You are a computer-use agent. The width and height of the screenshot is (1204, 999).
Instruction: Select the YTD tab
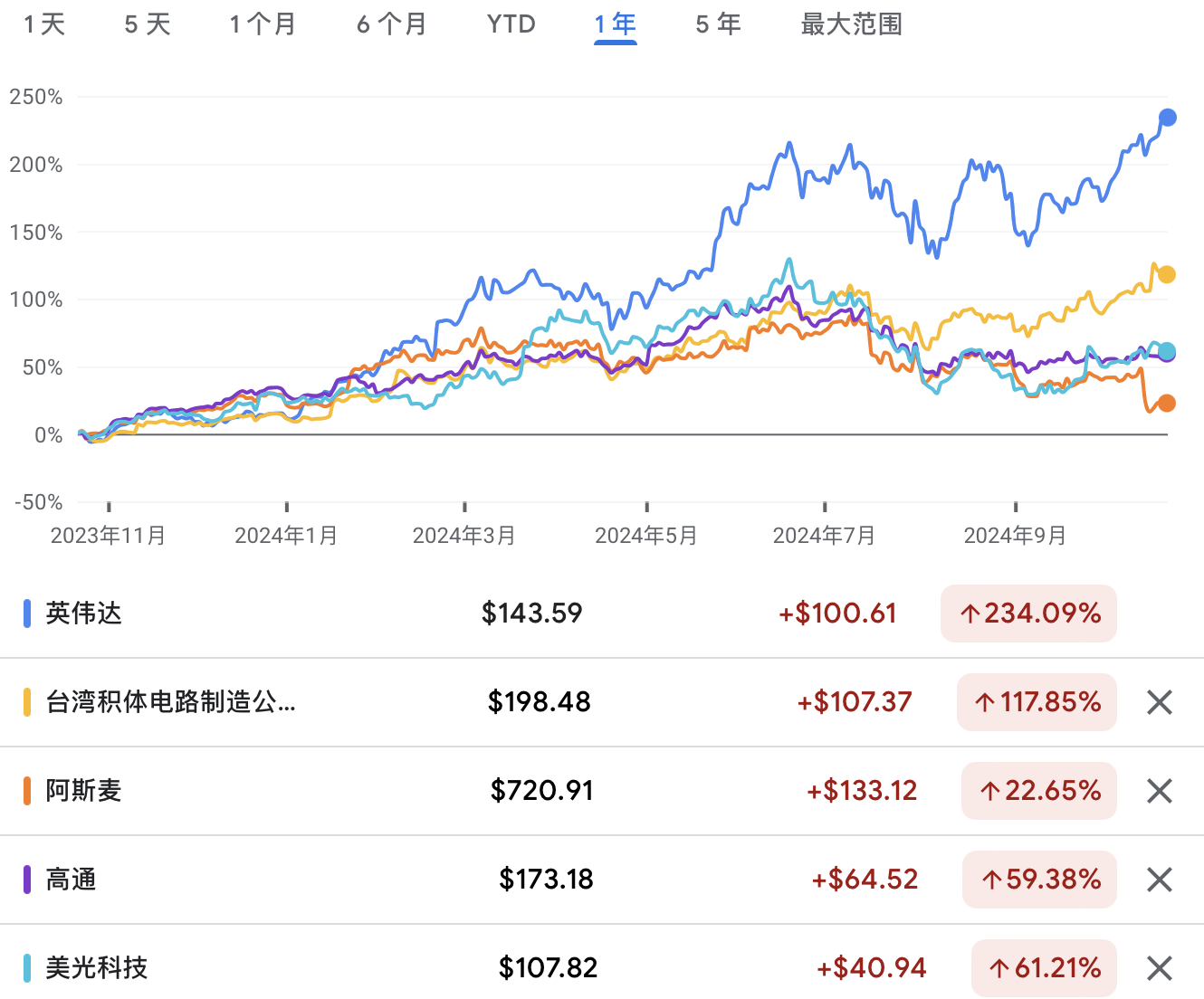[x=511, y=24]
